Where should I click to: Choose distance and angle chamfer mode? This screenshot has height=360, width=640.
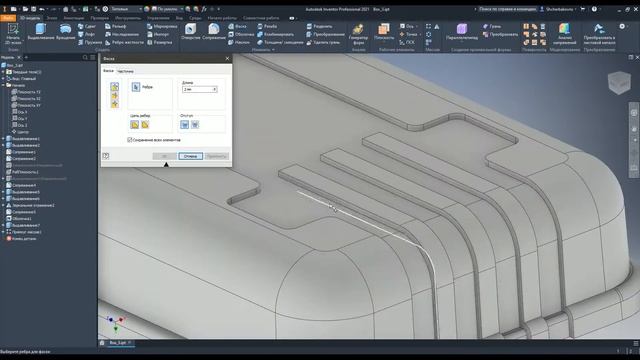115,95
